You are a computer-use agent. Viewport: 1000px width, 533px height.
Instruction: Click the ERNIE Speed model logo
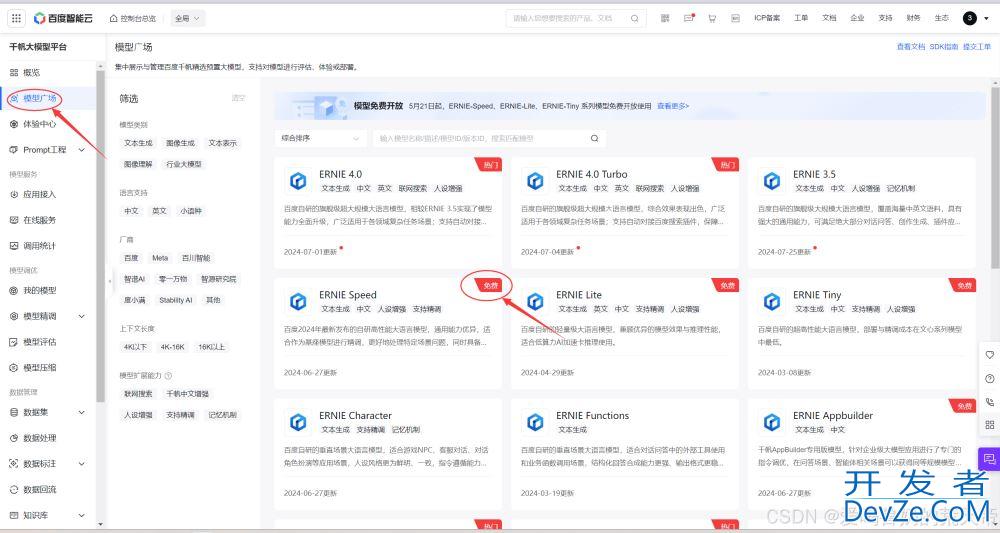298,302
